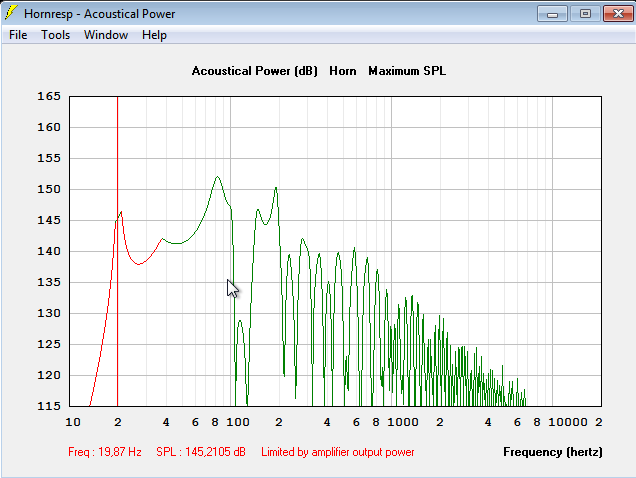Click the 'SPL : 145,2105 dB' readout

(x=201, y=452)
